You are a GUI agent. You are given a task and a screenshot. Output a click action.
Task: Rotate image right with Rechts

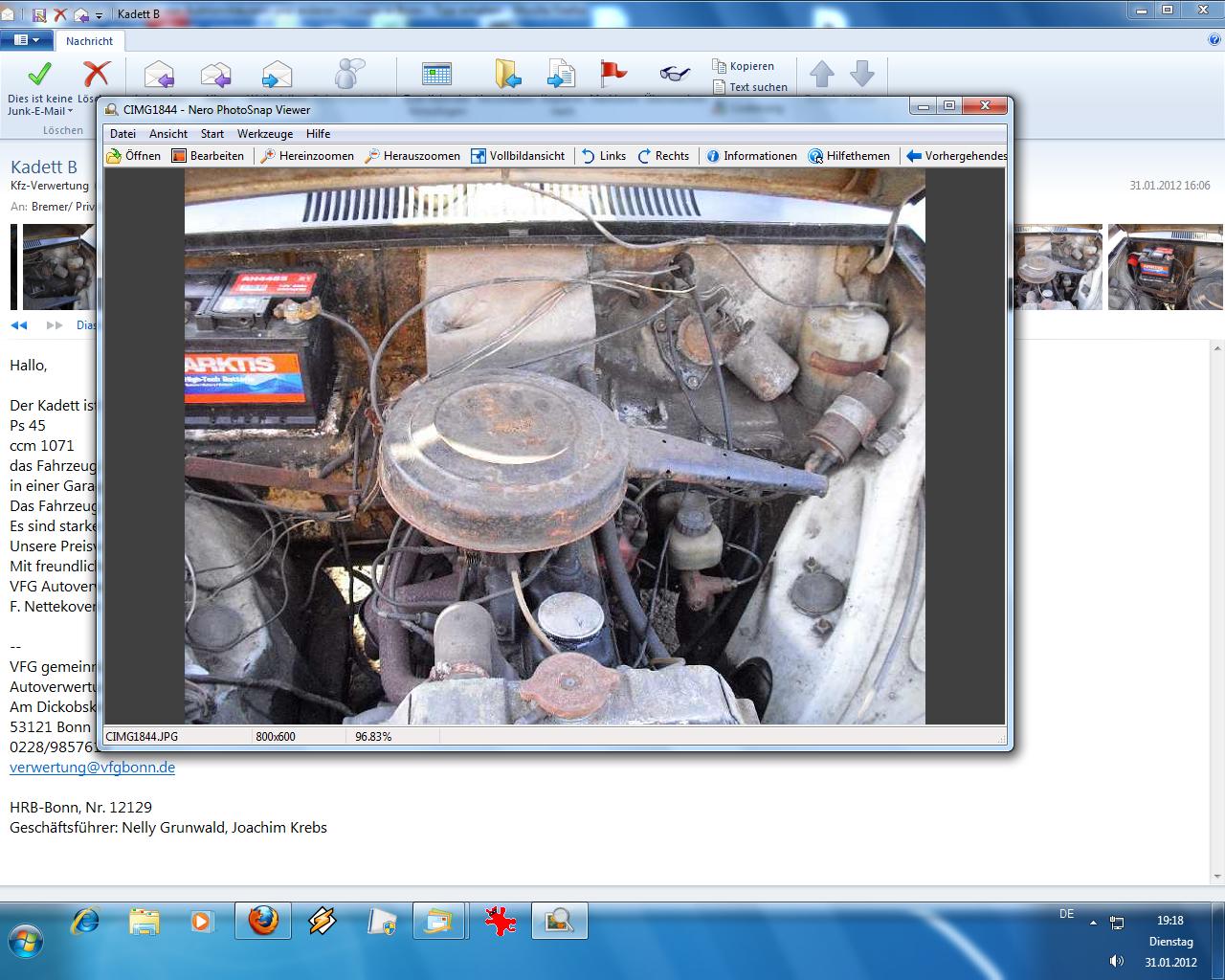point(663,156)
